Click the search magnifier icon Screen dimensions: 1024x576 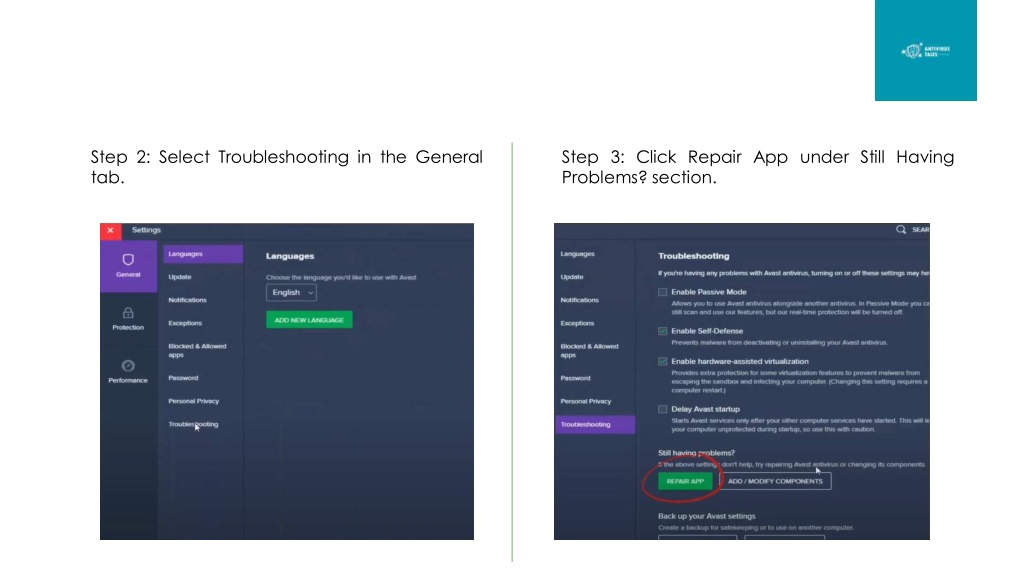[901, 230]
